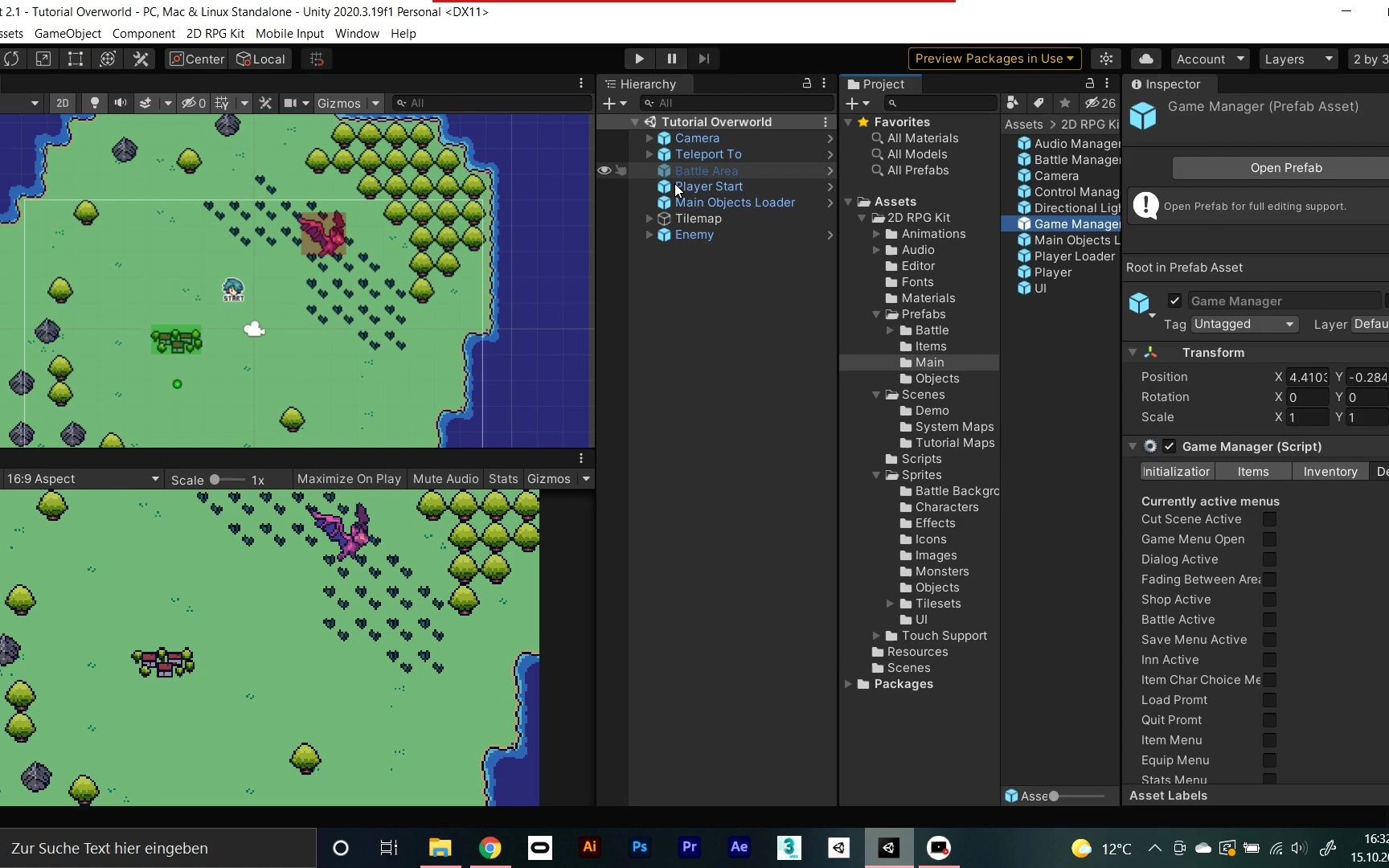This screenshot has width=1389, height=868.
Task: Toggle scene visibility eye for Battle Area
Action: [604, 170]
